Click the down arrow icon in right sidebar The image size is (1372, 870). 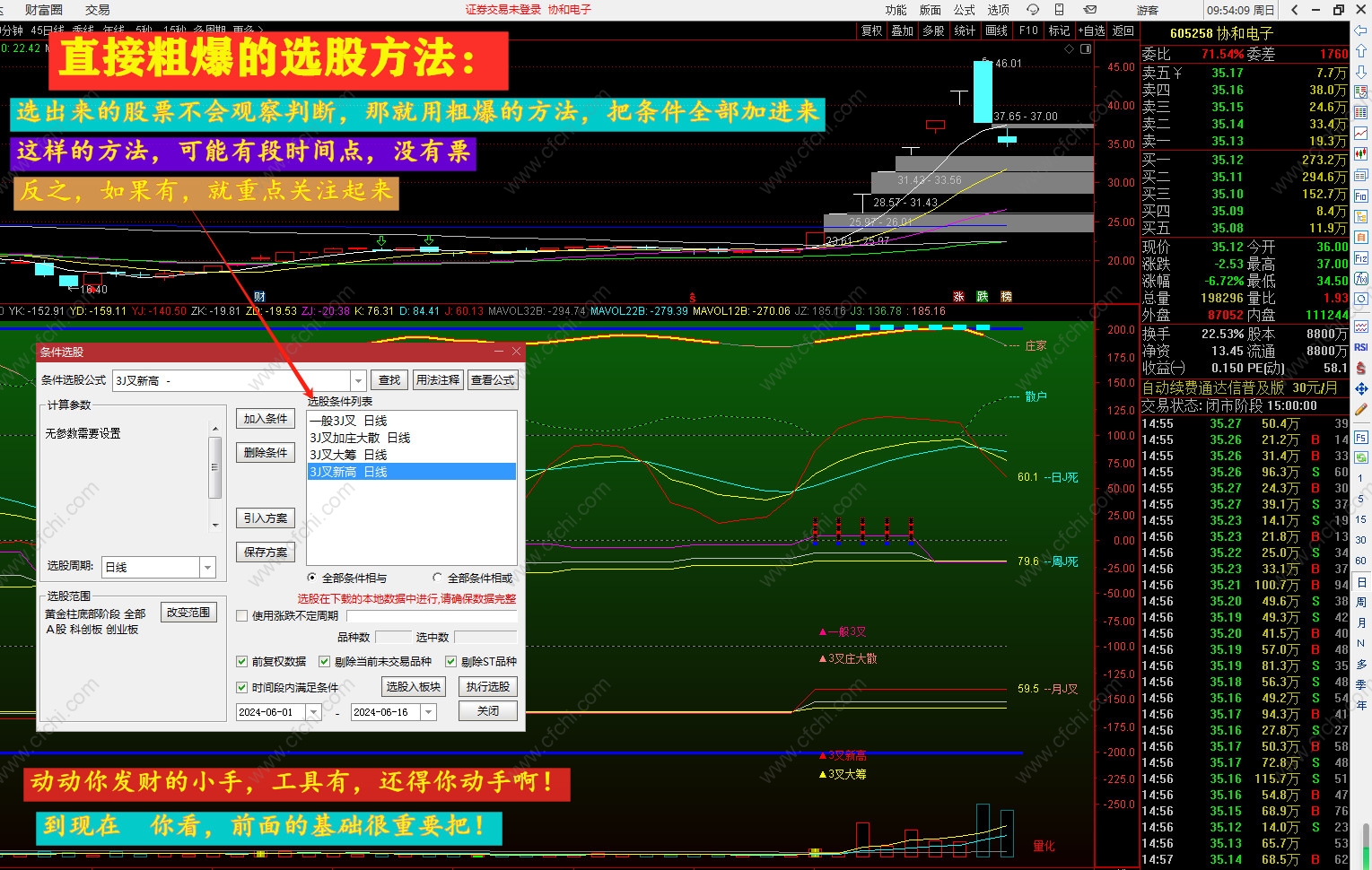pos(1361,72)
